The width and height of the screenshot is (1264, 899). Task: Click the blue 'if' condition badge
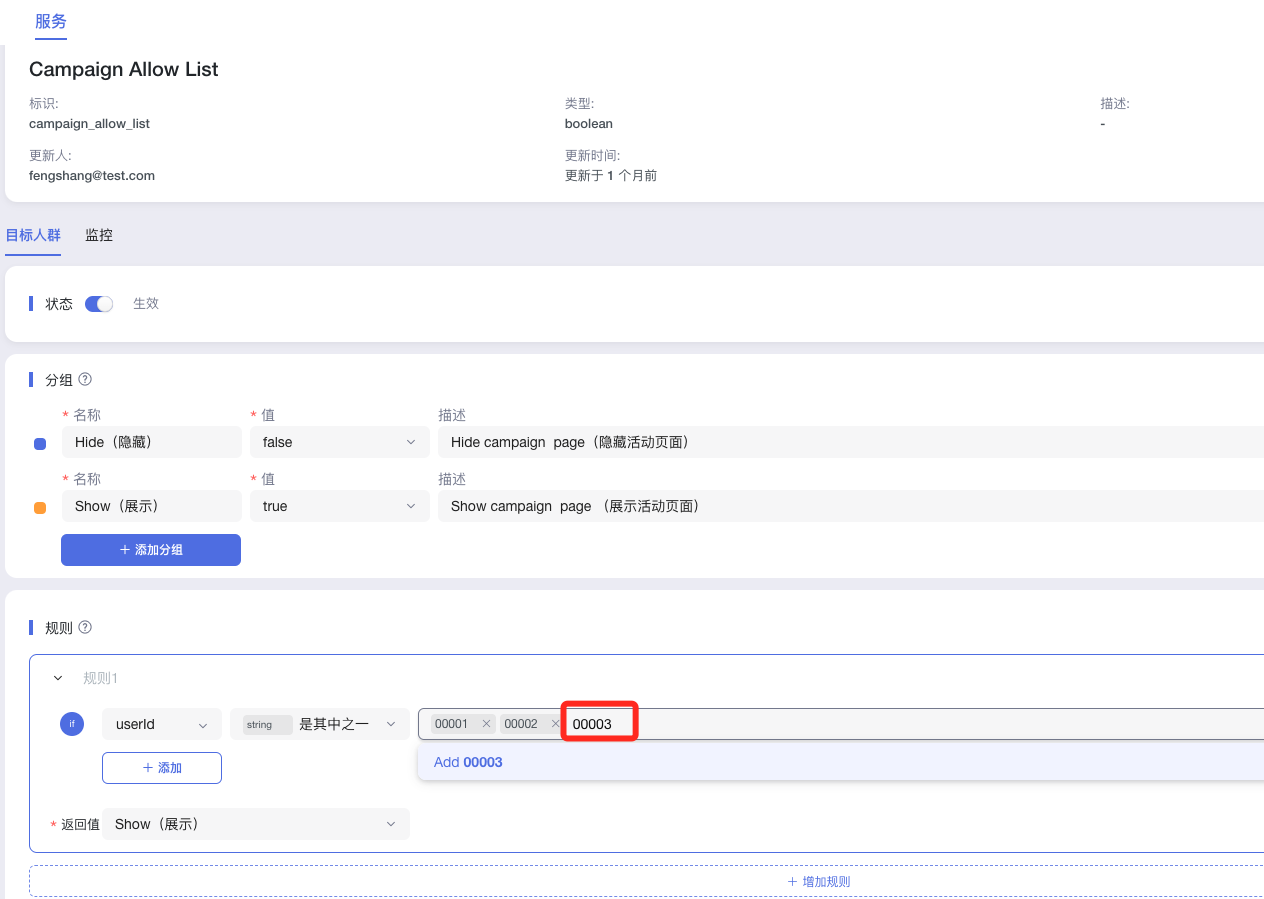72,724
